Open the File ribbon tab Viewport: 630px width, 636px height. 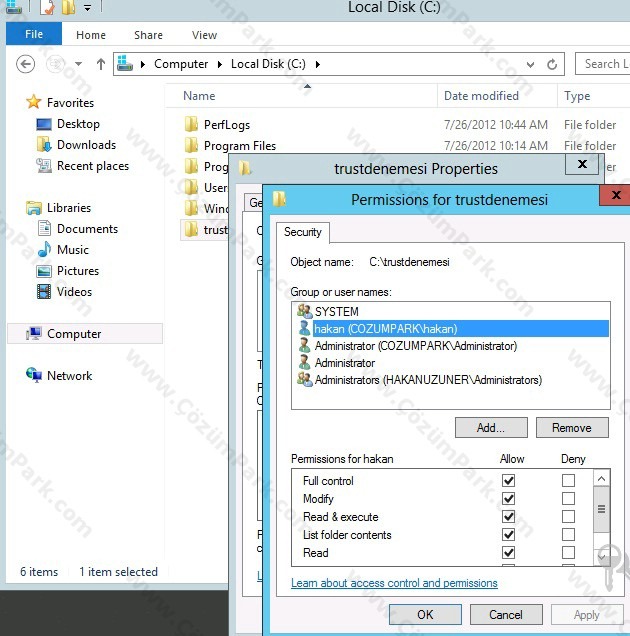(x=34, y=34)
